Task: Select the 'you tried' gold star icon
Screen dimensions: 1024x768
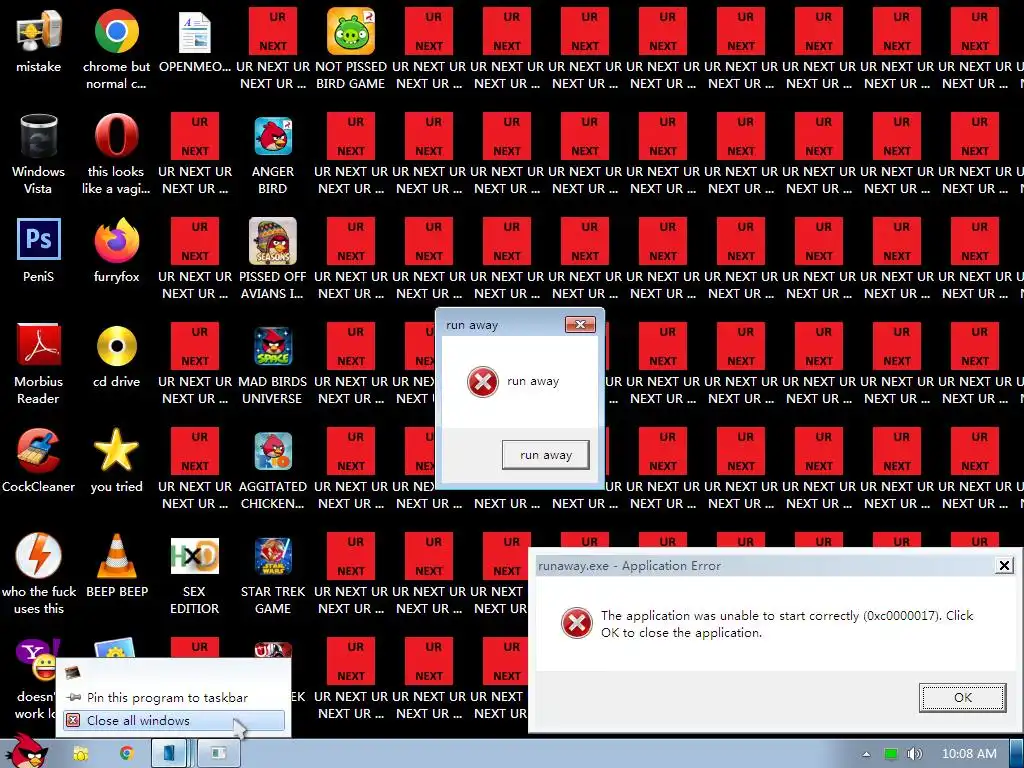Action: coord(116,450)
